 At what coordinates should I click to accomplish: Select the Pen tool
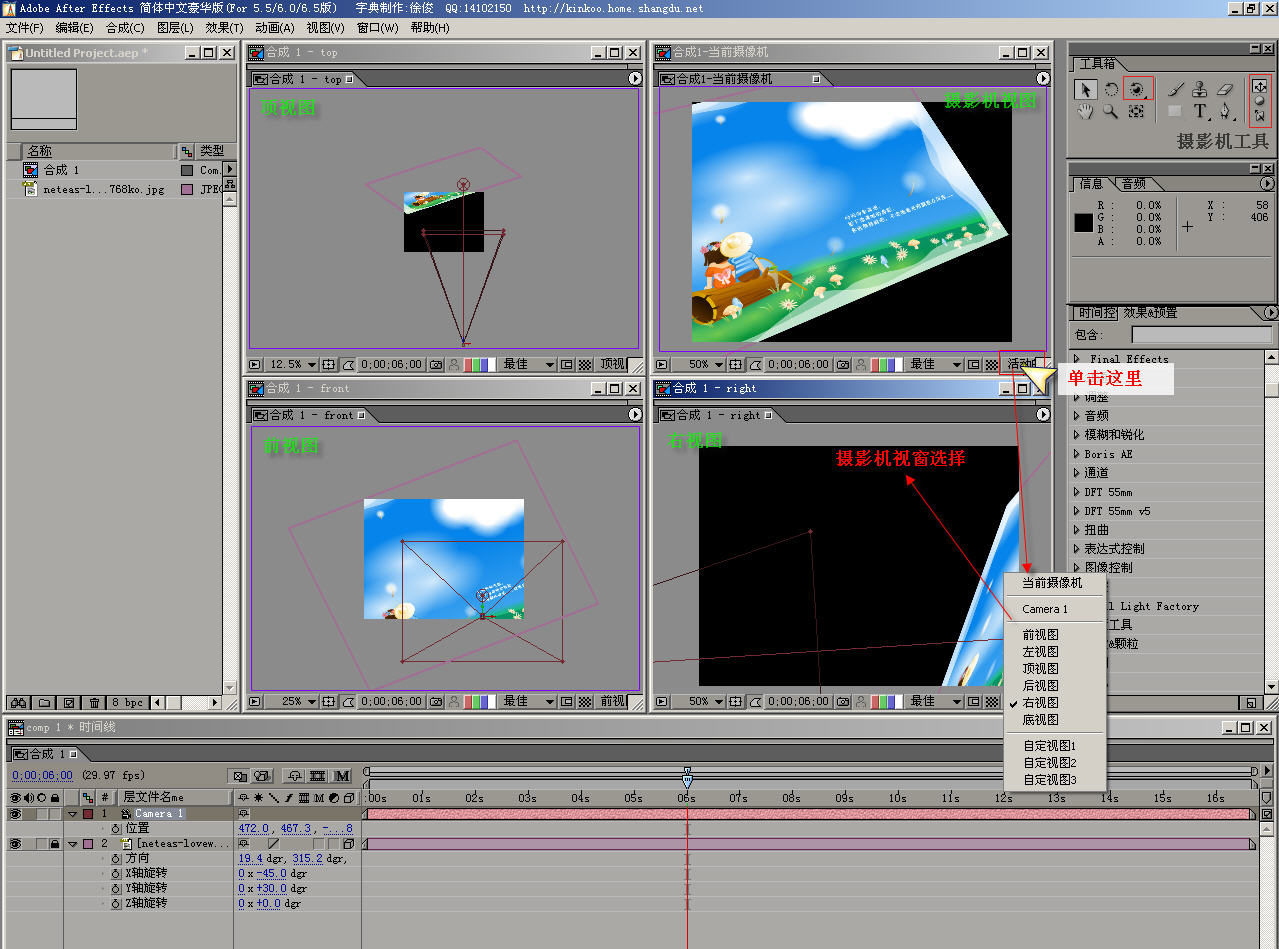tap(1225, 111)
